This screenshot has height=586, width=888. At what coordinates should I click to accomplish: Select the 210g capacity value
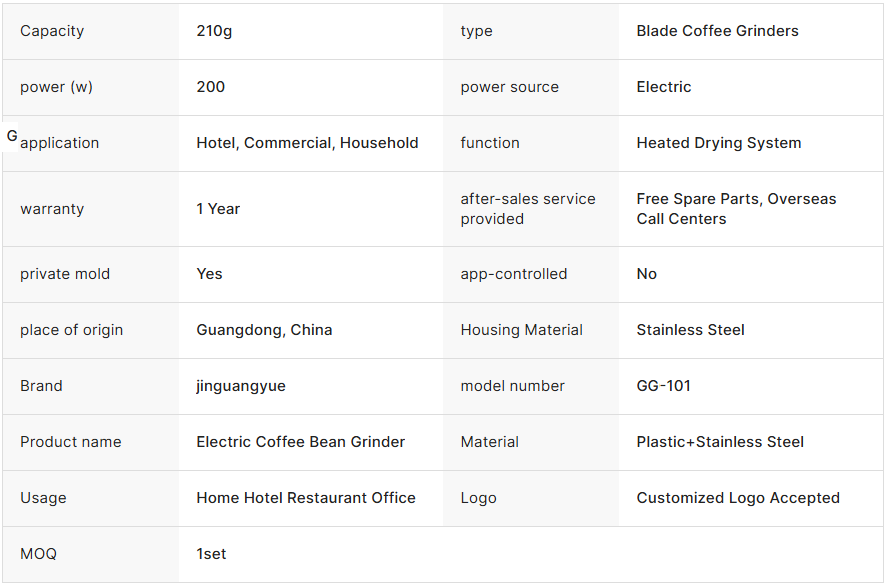(214, 31)
